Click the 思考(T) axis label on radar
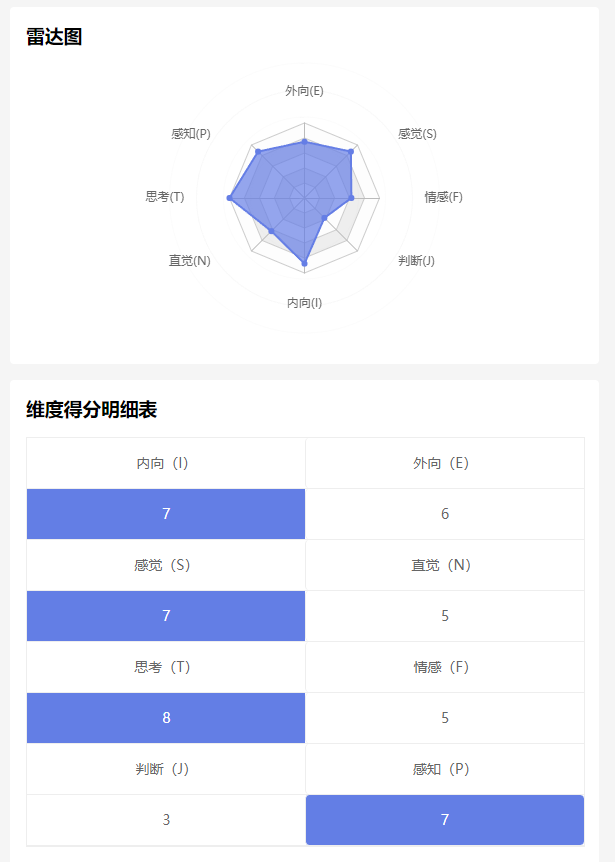The image size is (615, 862). coord(165,197)
